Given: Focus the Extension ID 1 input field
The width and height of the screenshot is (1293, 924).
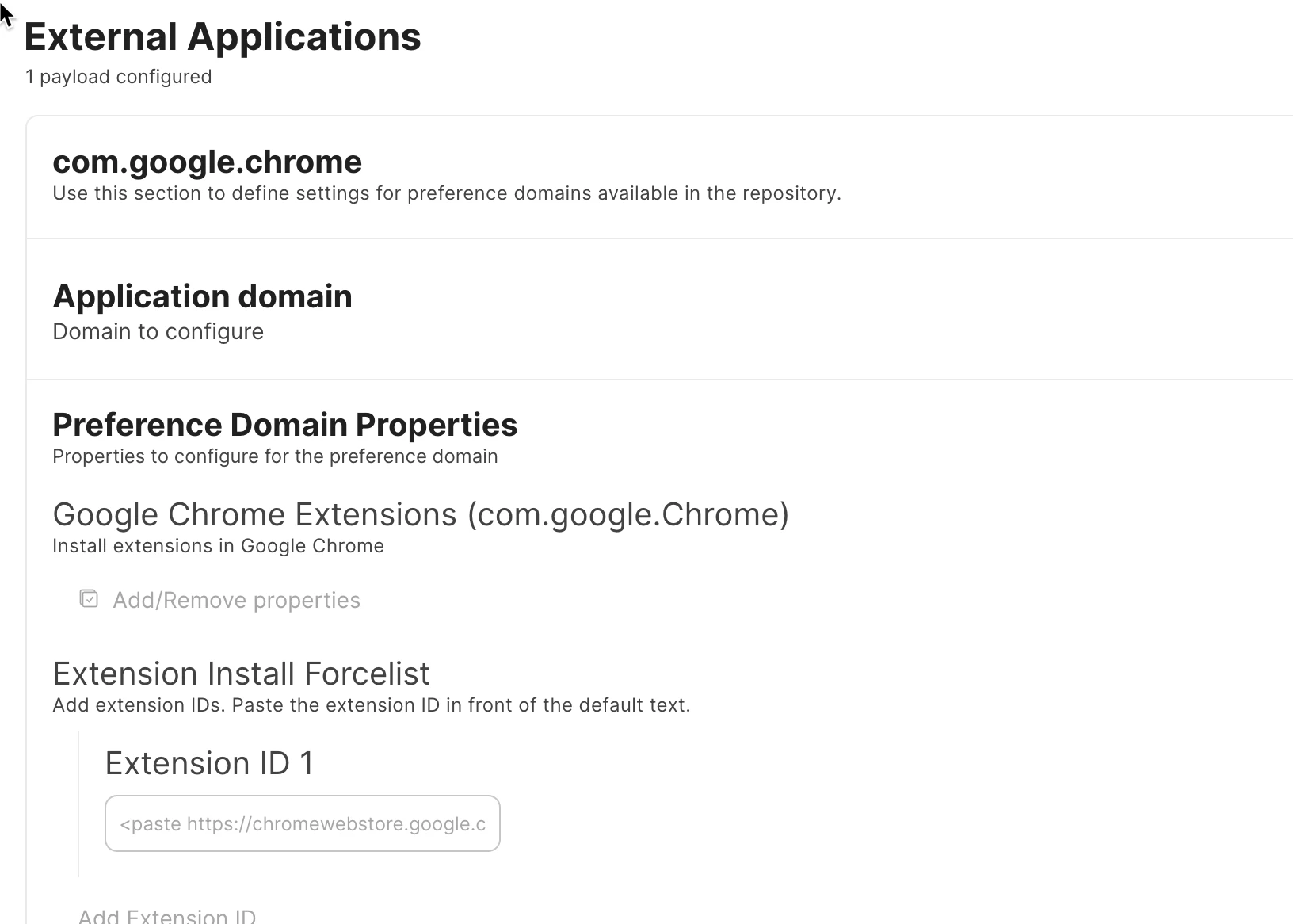Looking at the screenshot, I should point(303,823).
